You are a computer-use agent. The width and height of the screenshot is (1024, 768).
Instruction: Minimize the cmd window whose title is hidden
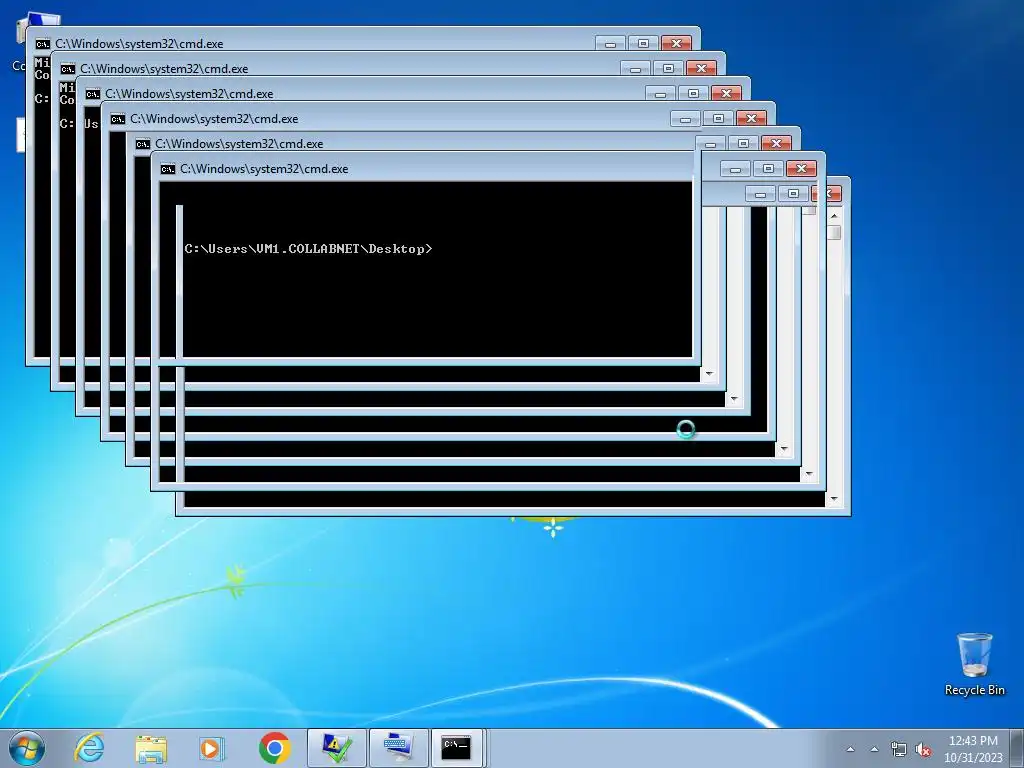(760, 194)
